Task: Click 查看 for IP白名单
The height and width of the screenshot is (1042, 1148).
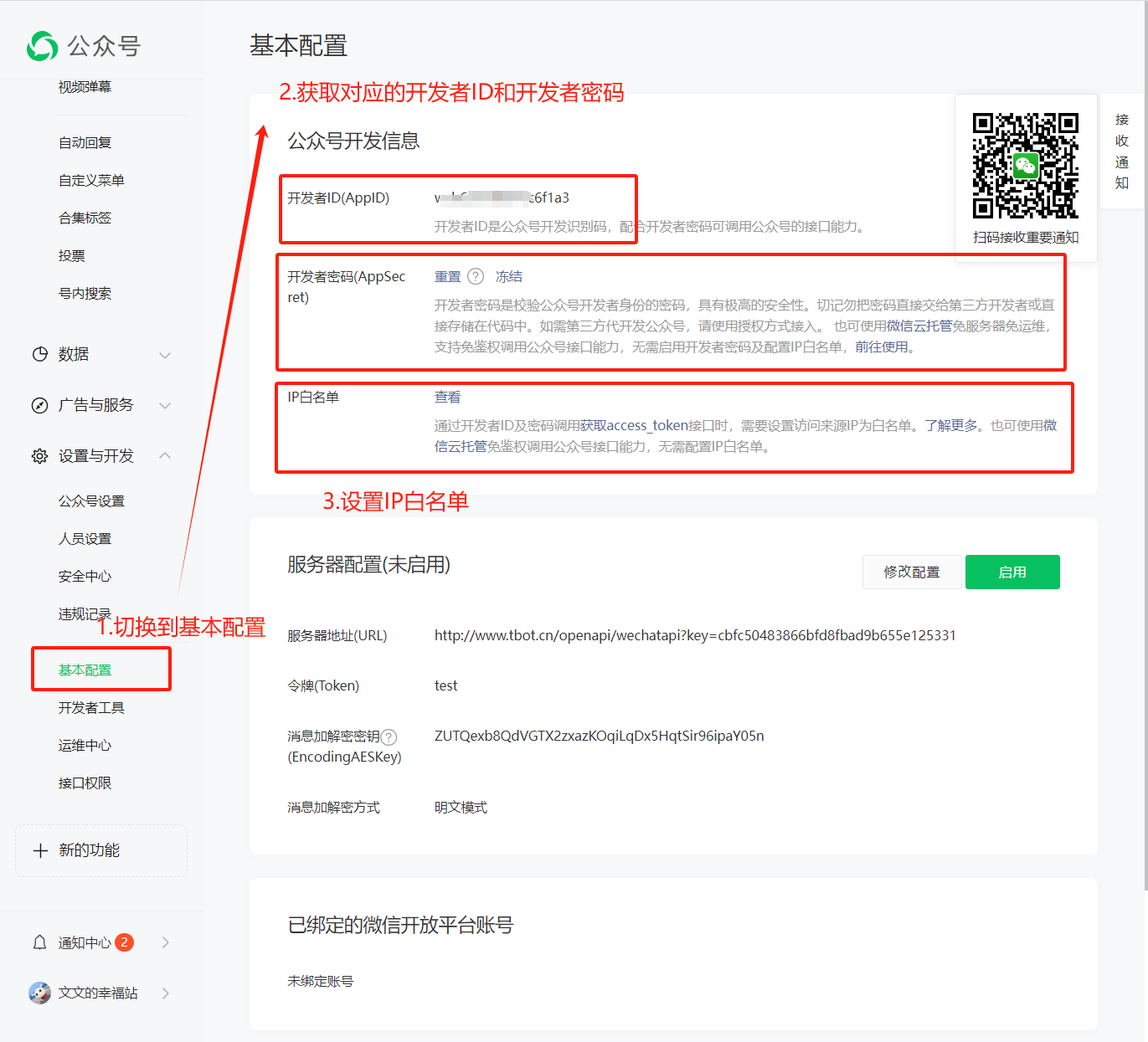Action: pos(448,398)
